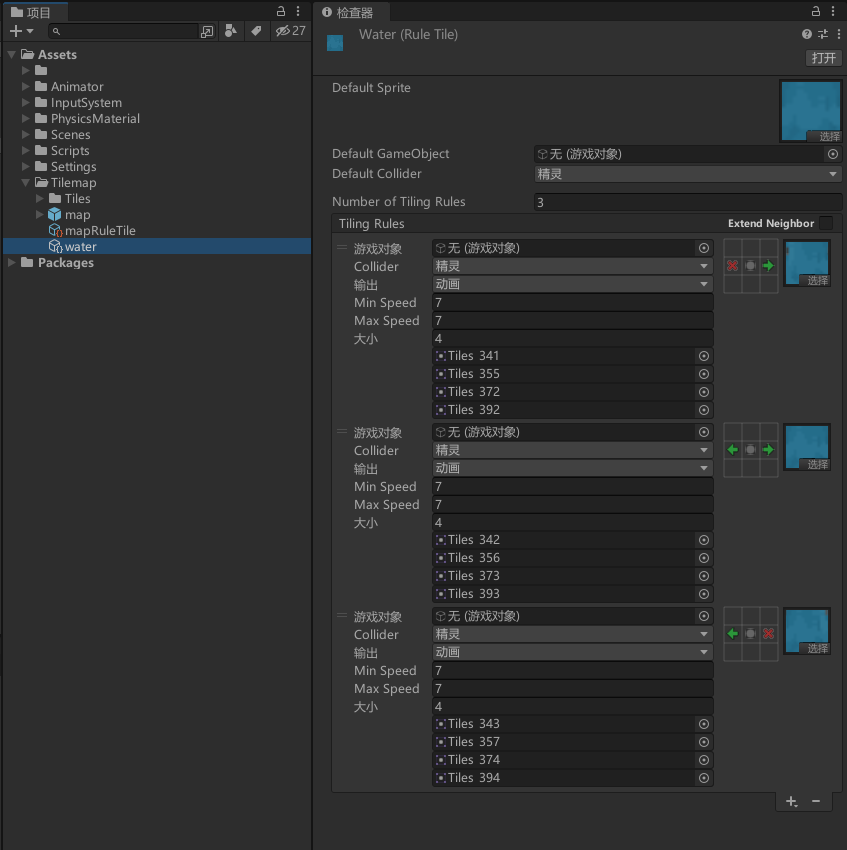Viewport: 847px width, 850px height.
Task: Click the green arrow neighbor cell in last rule
Action: click(731, 633)
